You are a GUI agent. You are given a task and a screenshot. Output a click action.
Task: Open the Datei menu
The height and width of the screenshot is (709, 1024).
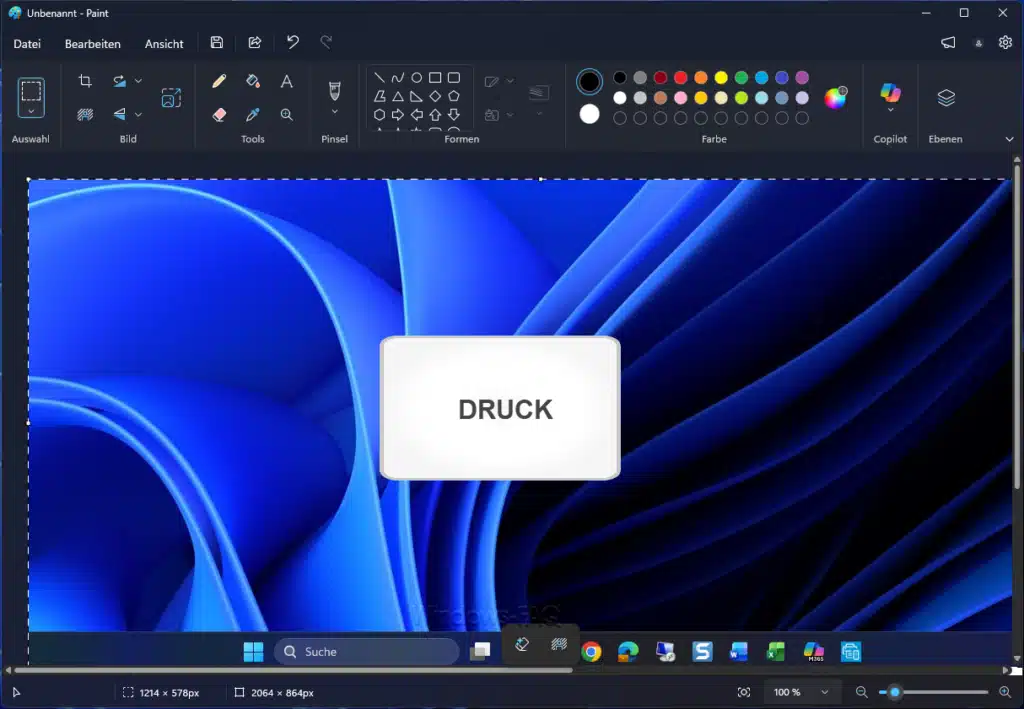[x=27, y=44]
